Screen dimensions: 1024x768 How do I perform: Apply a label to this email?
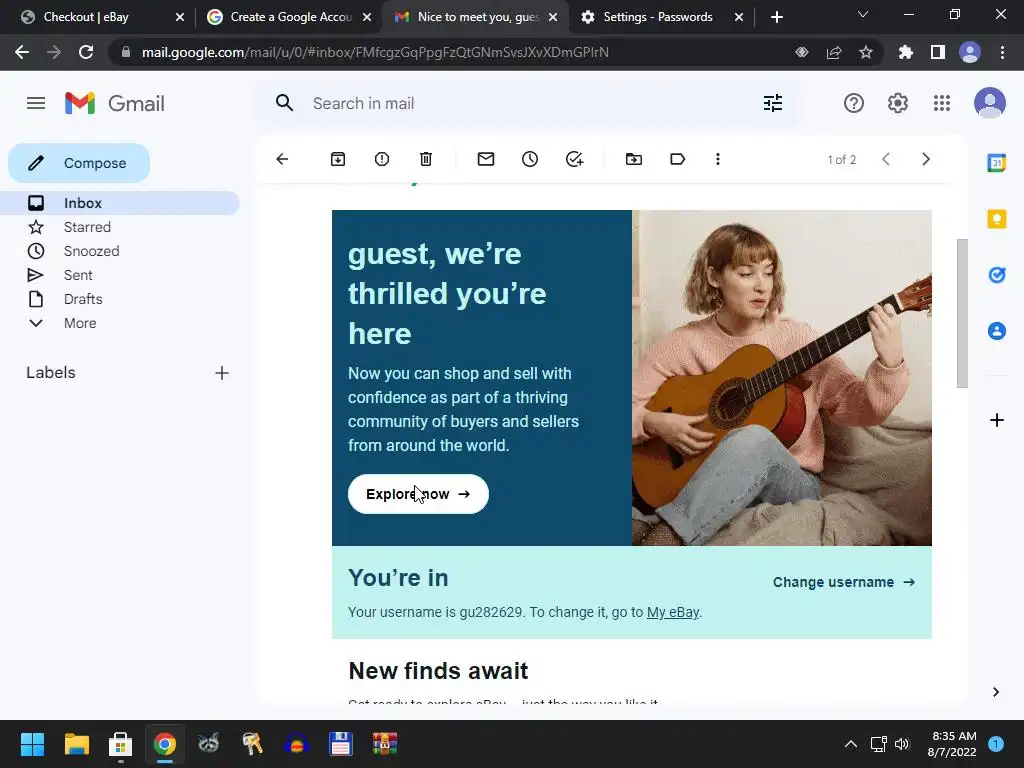(x=677, y=159)
